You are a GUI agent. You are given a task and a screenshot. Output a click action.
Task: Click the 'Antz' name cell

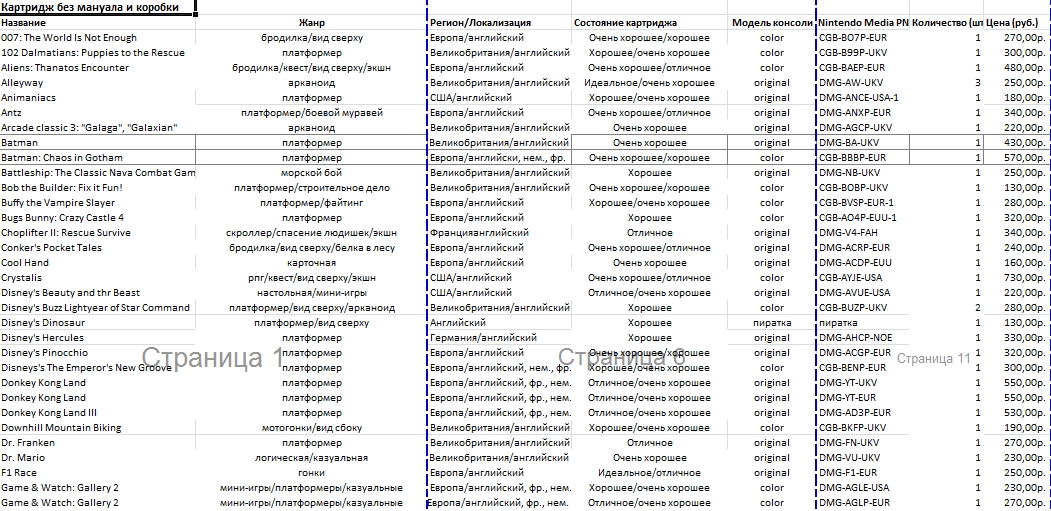(98, 113)
